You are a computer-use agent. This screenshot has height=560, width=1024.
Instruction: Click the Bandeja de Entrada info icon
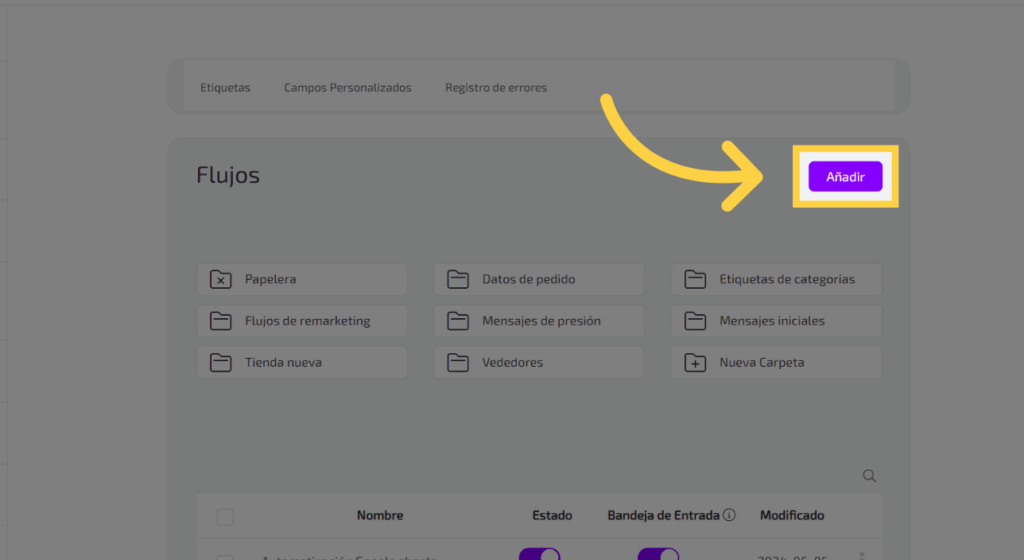tap(729, 516)
